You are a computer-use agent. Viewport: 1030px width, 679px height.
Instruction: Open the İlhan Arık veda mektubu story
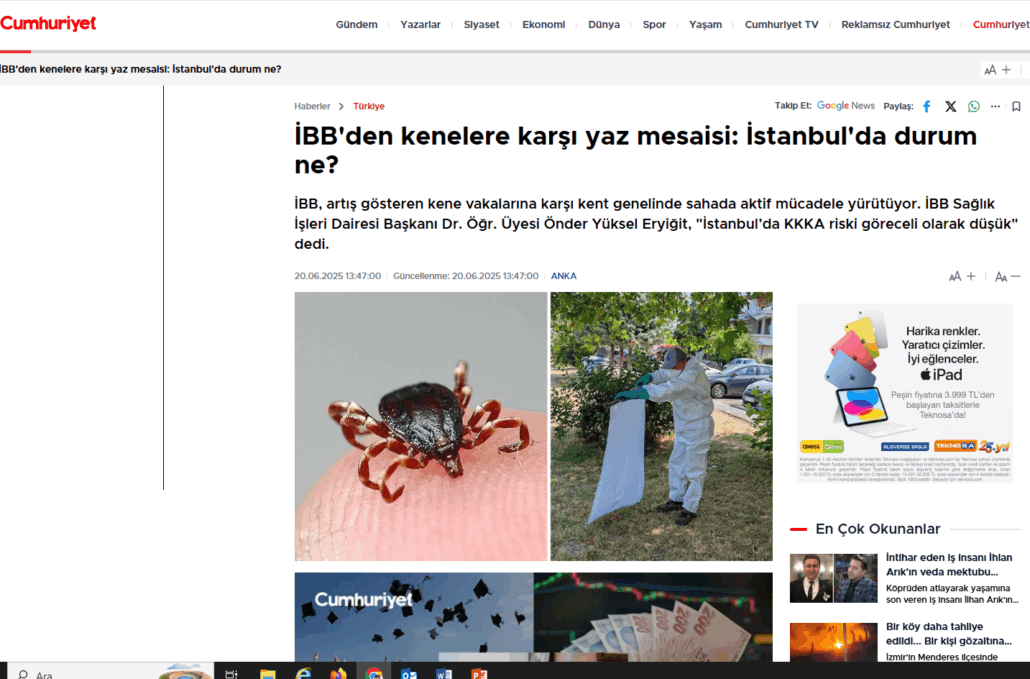click(x=949, y=565)
